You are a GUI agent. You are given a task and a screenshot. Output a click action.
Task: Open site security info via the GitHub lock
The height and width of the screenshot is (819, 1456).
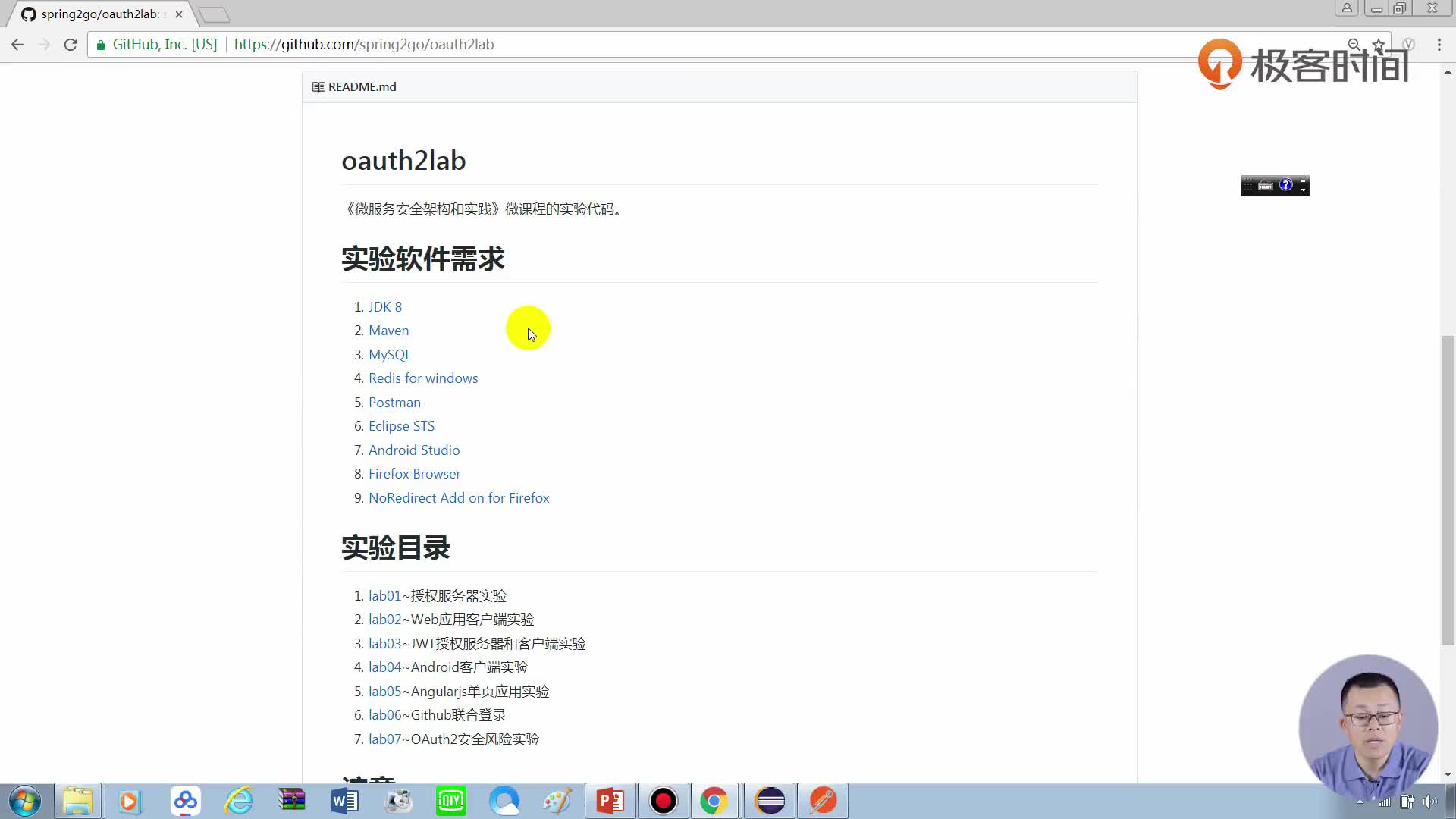101,45
